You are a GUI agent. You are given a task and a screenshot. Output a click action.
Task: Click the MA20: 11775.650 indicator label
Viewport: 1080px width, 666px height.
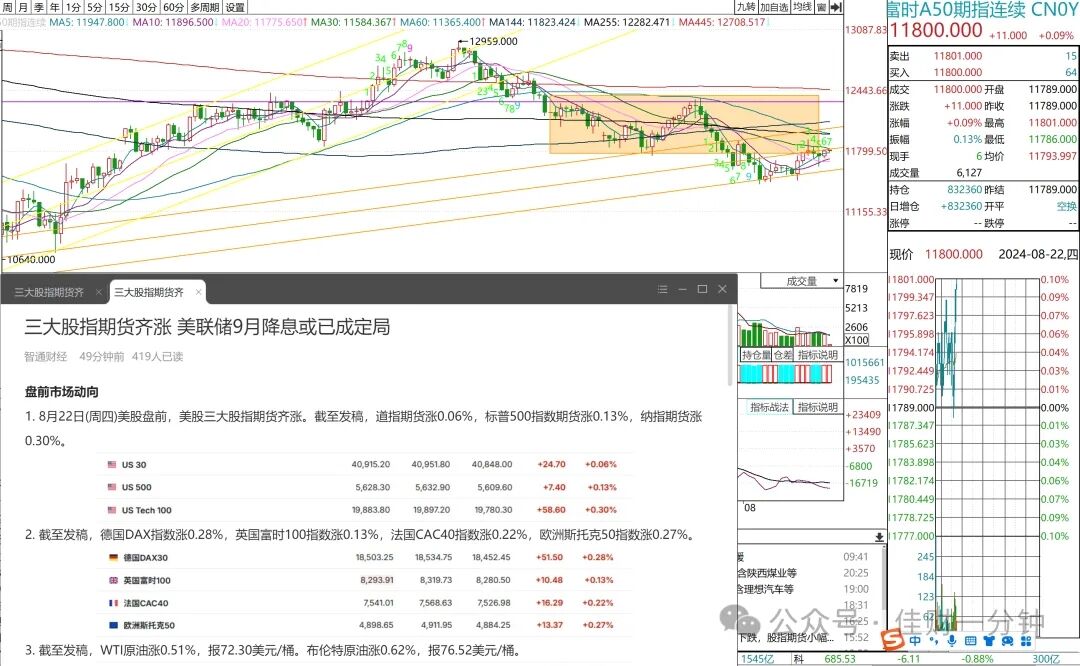click(x=262, y=22)
